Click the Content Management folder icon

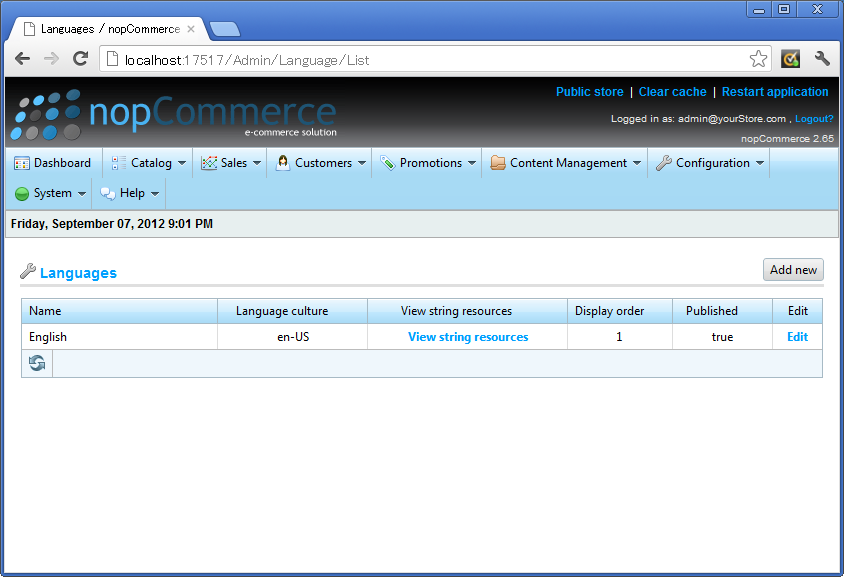coord(498,163)
